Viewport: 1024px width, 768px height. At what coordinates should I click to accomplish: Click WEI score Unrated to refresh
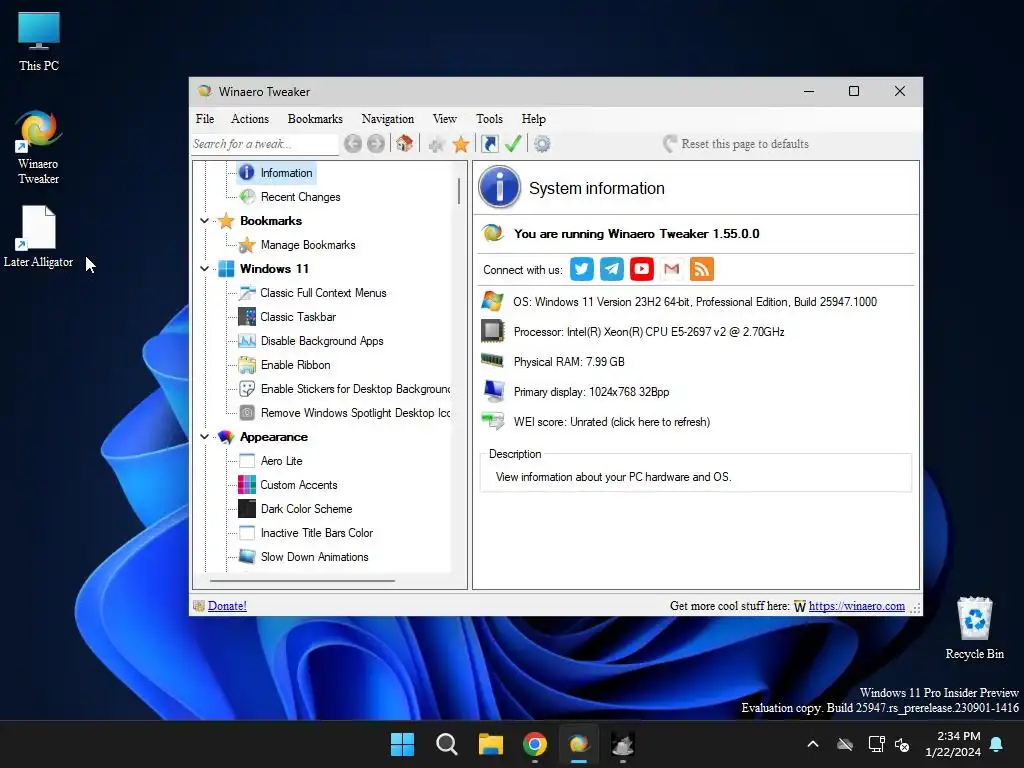tap(612, 422)
